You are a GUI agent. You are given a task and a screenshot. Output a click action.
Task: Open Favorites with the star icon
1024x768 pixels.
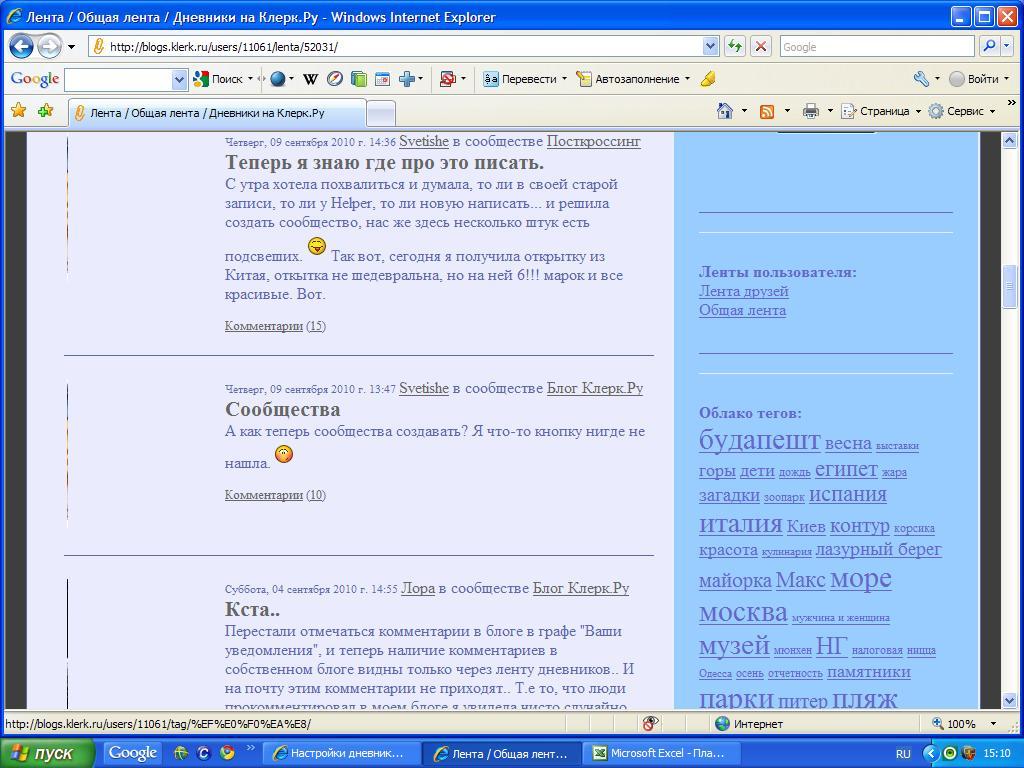19,110
